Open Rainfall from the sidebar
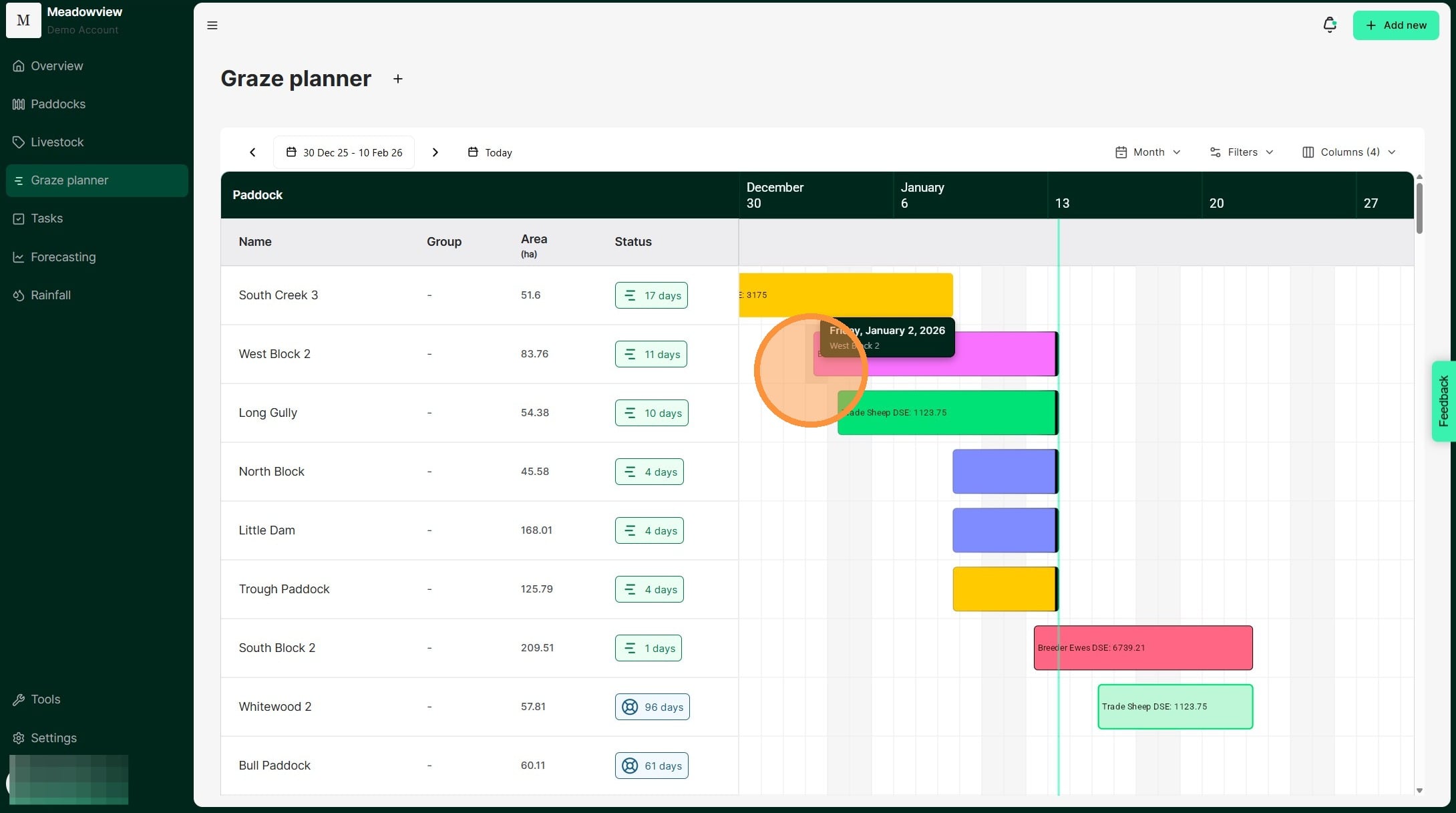1456x813 pixels. coord(50,295)
